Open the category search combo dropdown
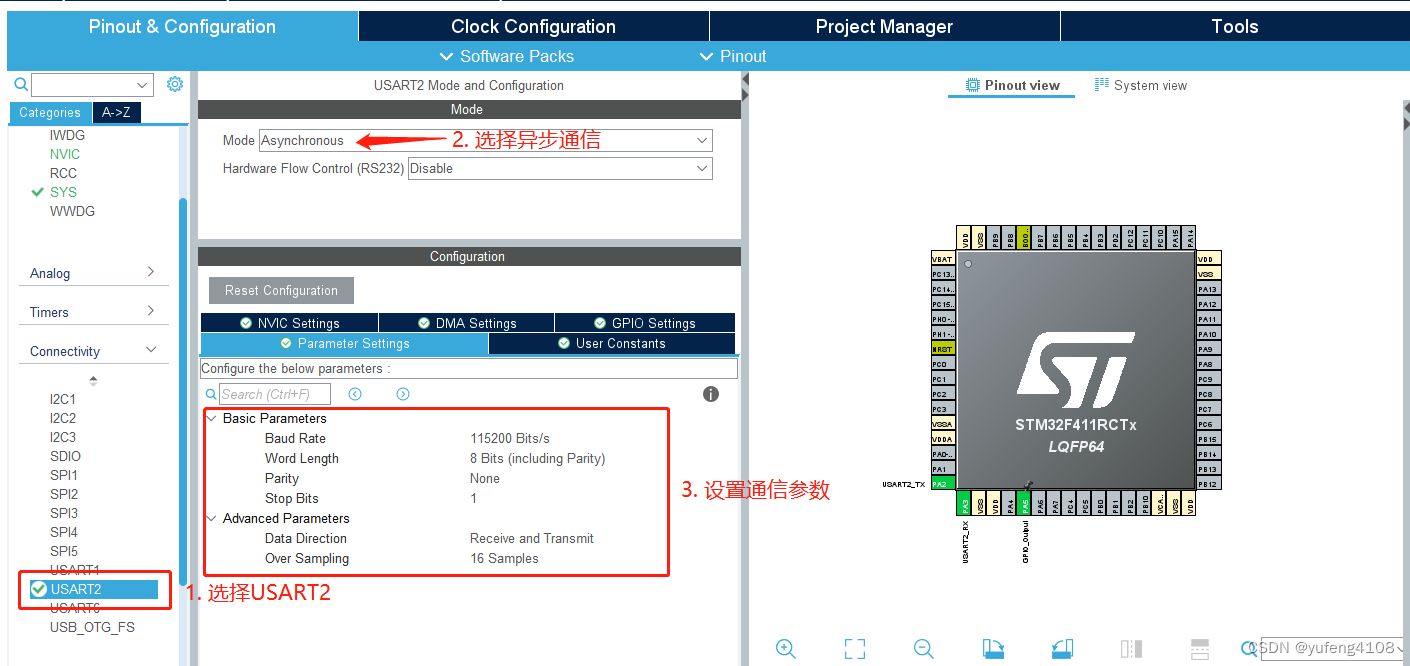Image resolution: width=1410 pixels, height=666 pixels. [x=144, y=85]
